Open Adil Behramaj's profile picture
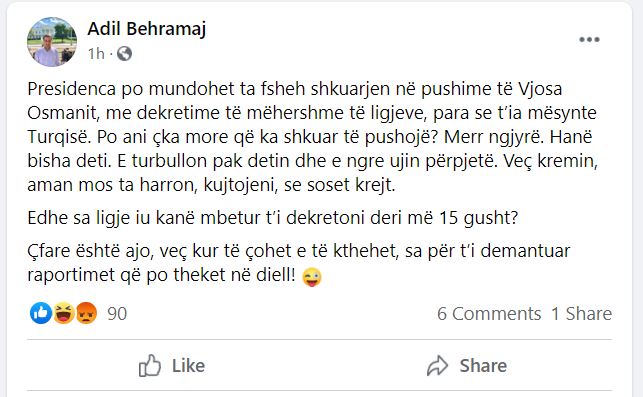The image size is (643, 397). 52,42
